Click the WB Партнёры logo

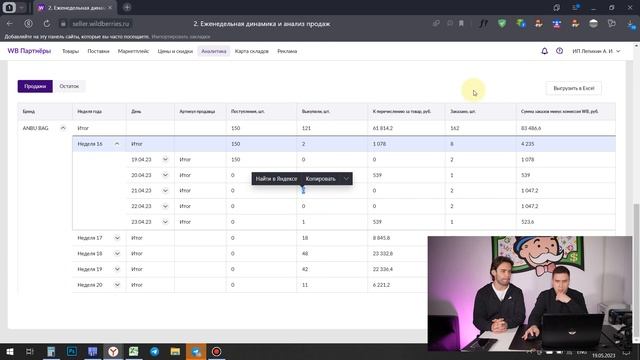click(x=29, y=51)
